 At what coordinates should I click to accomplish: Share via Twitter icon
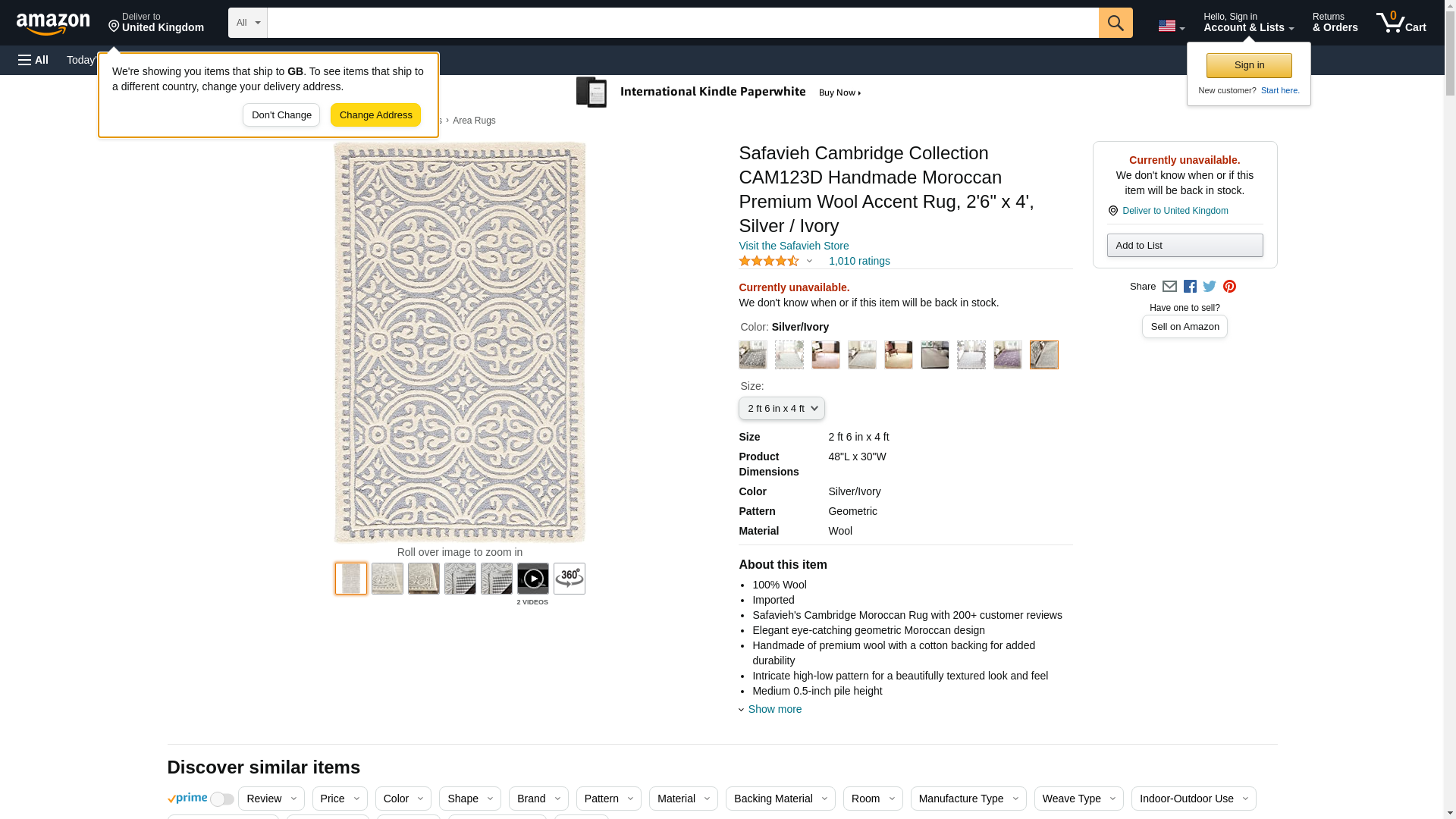[1210, 287]
